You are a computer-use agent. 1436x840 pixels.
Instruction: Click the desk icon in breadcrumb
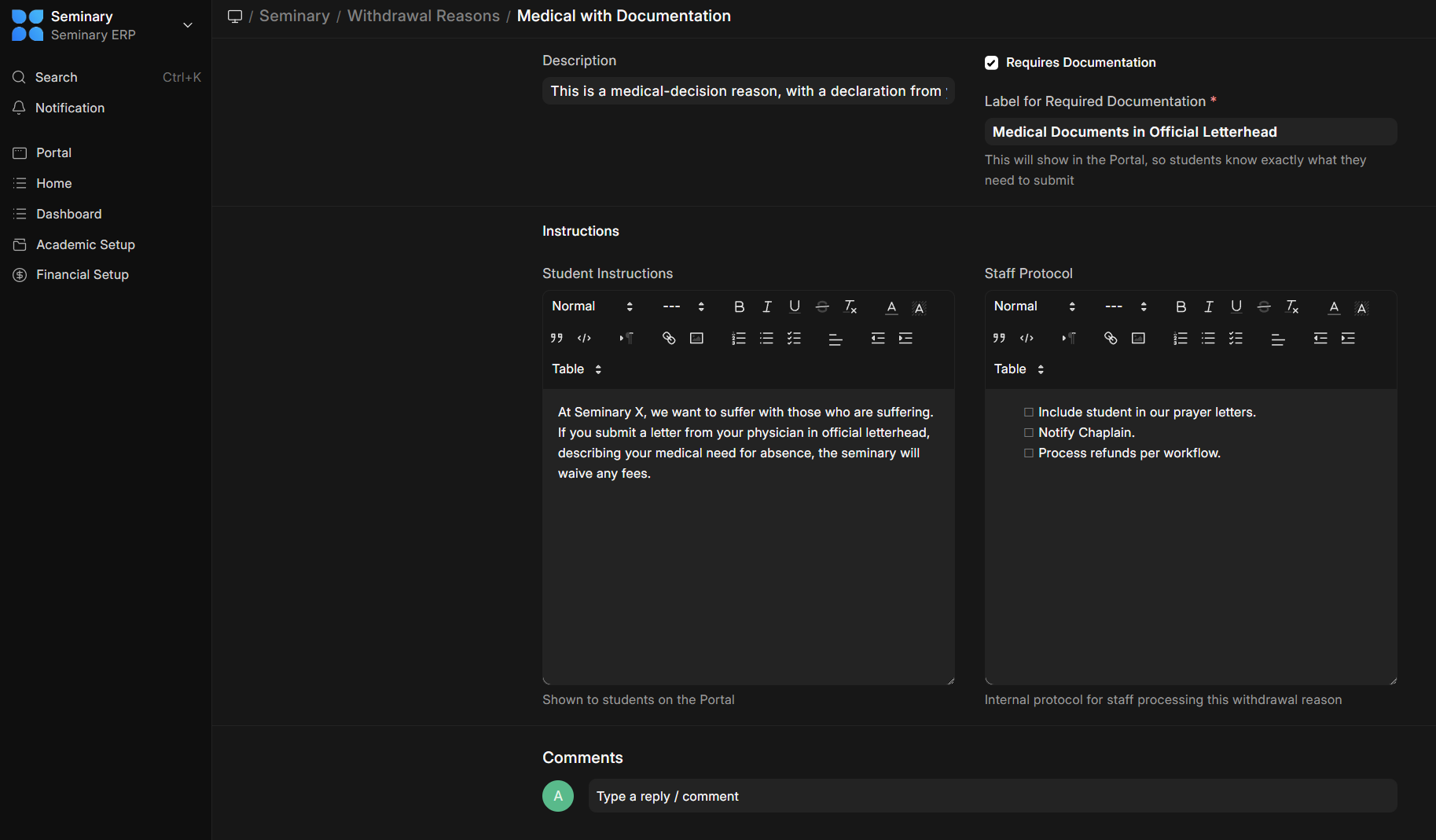click(x=234, y=17)
